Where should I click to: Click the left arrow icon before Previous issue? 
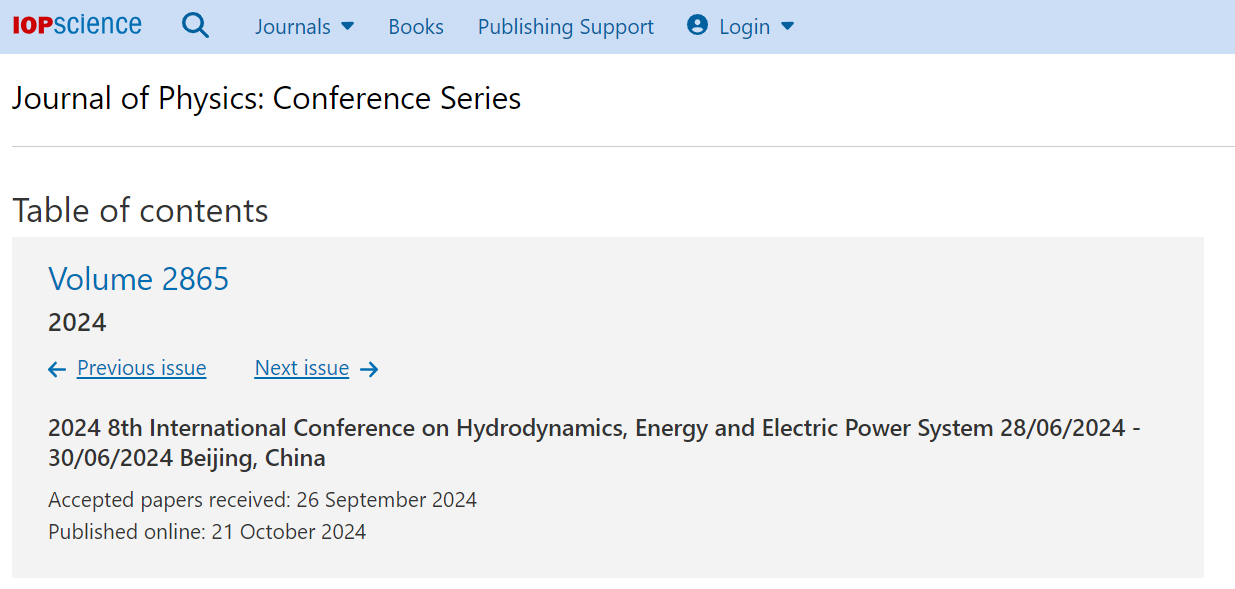57,370
